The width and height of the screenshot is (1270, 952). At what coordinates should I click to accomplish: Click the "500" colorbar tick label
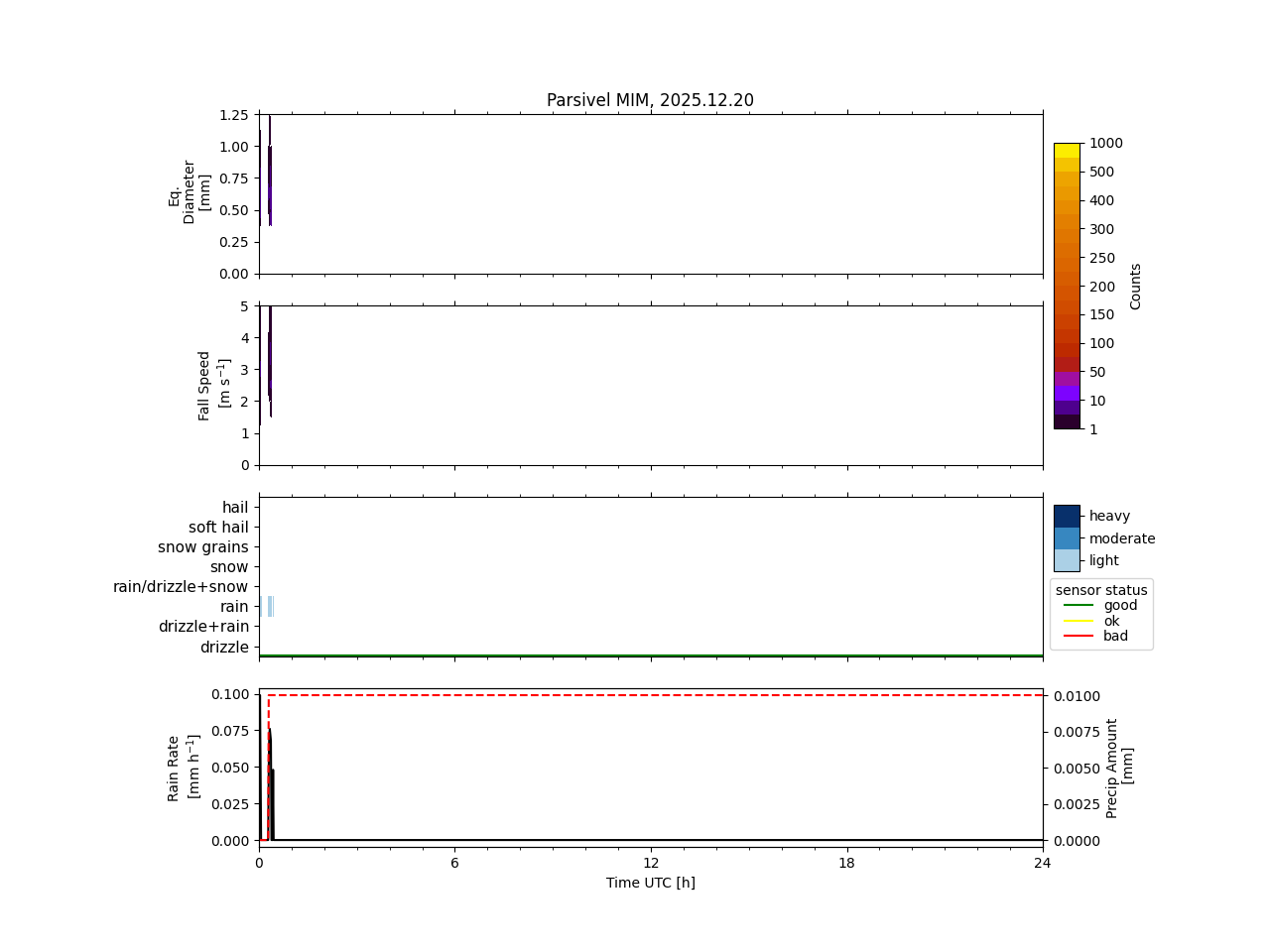(1102, 172)
